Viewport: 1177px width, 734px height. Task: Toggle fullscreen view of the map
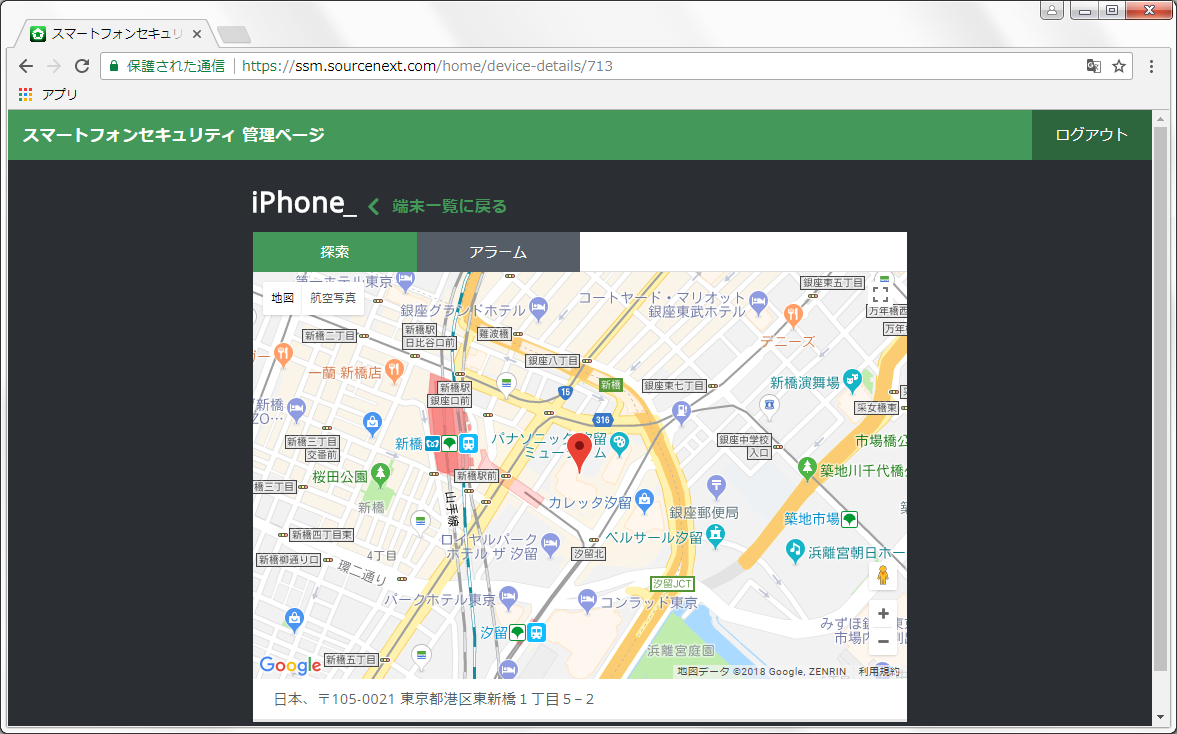(x=880, y=294)
